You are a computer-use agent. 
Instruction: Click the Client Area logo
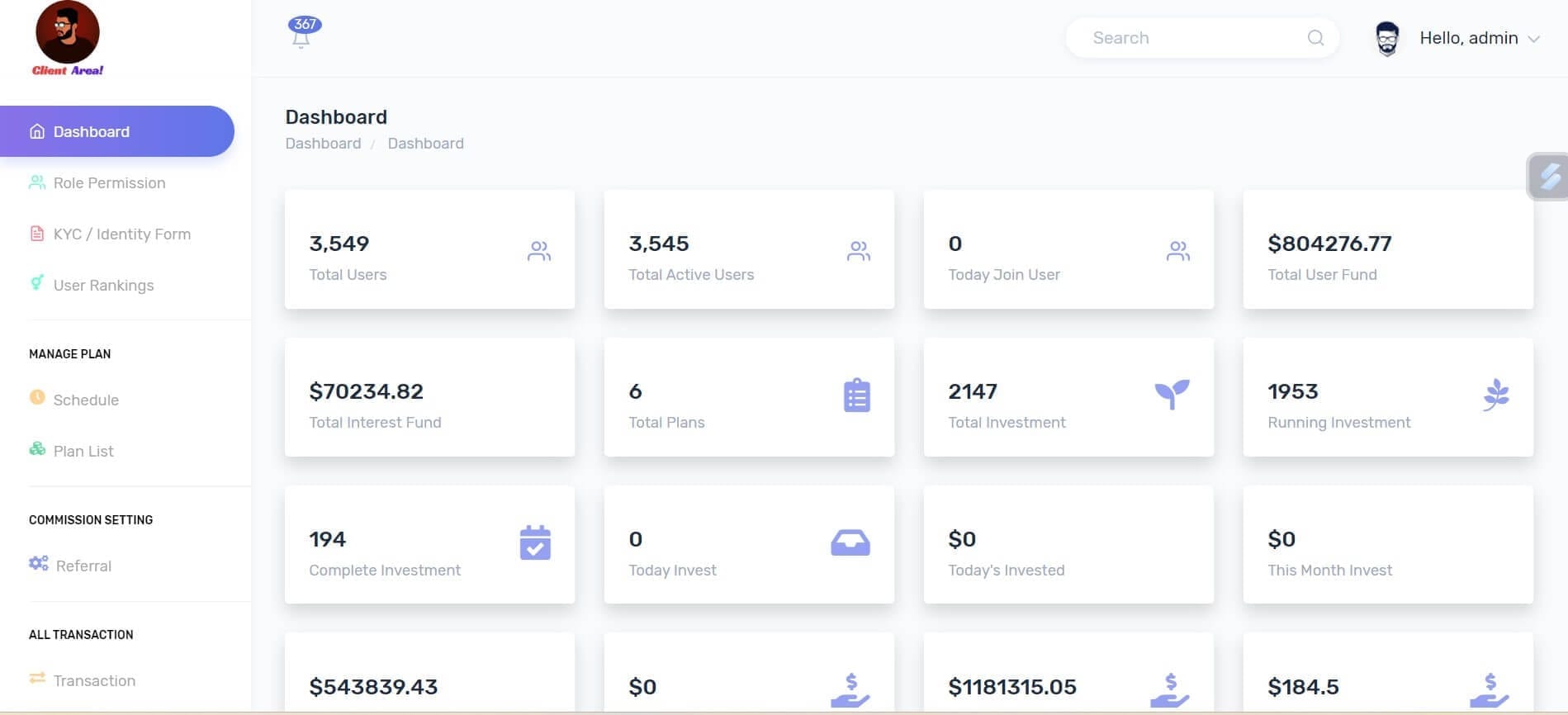(x=68, y=39)
